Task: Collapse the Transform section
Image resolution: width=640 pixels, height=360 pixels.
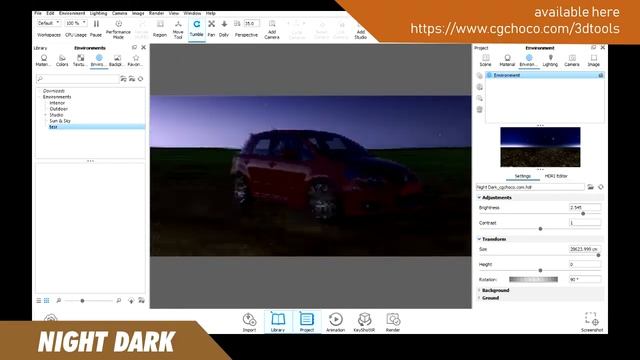Action: (480, 239)
